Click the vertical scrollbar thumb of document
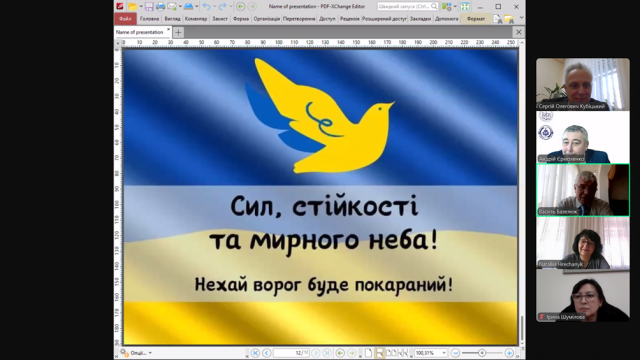The image size is (640, 360). pyautogui.click(x=522, y=329)
